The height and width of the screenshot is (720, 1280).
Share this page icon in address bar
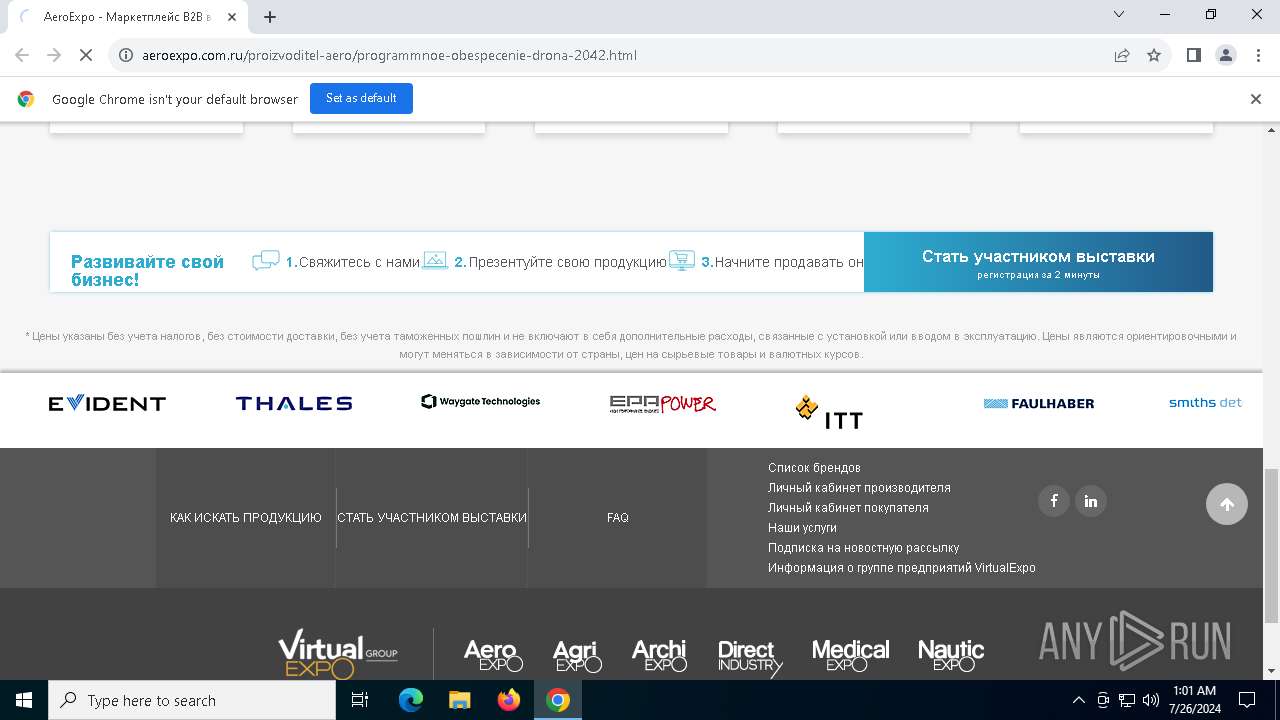[x=1122, y=55]
